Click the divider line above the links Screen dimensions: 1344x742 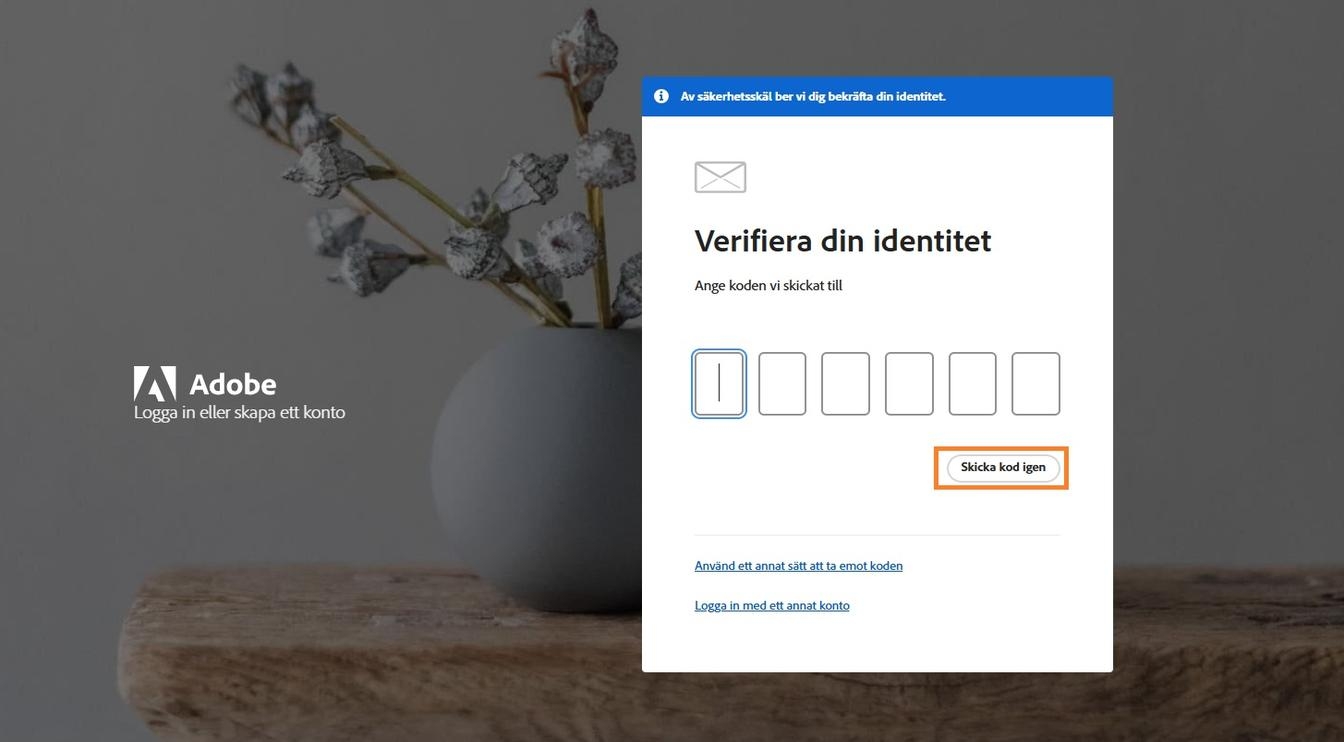(x=877, y=534)
